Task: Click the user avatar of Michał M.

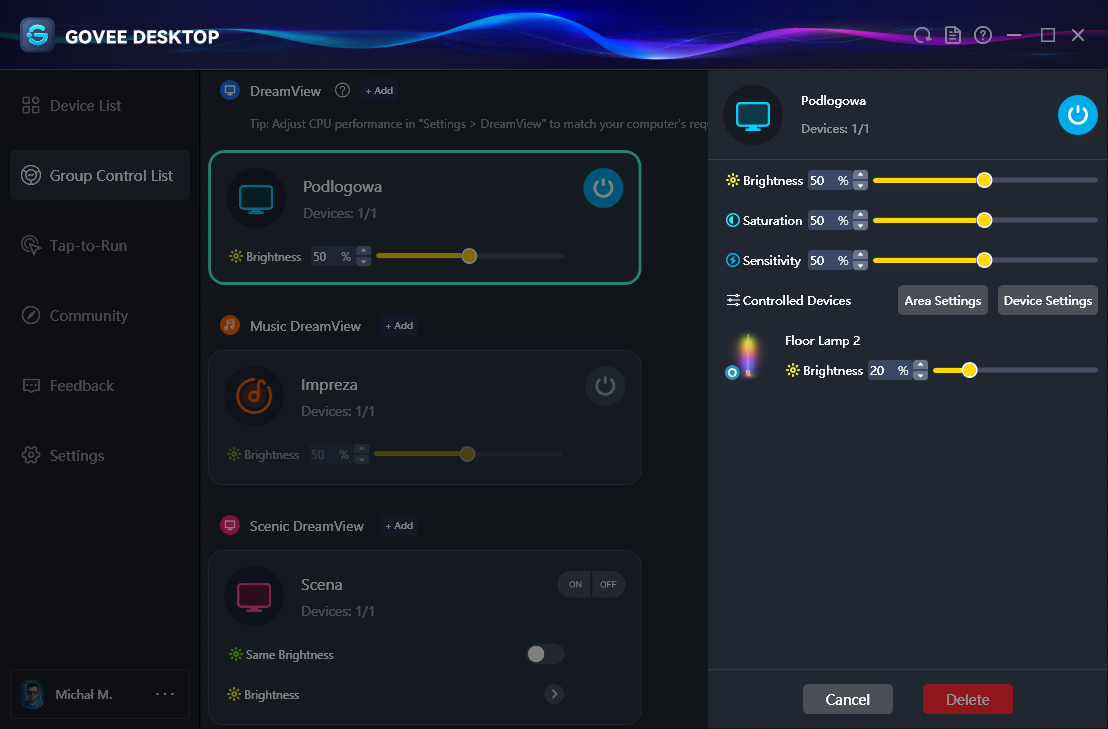Action: pos(32,694)
